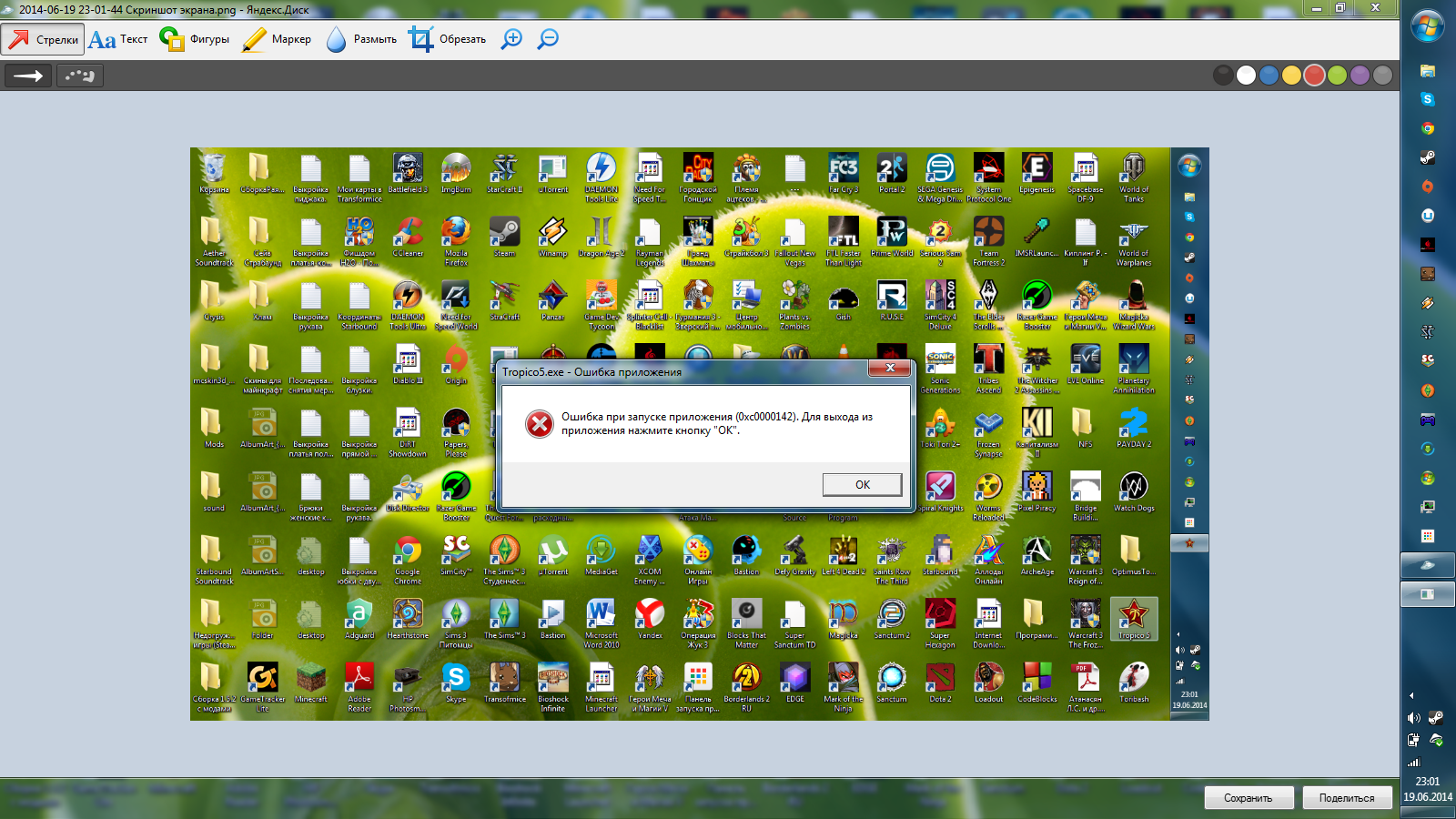
Task: Pick the red color swatch
Action: pyautogui.click(x=1315, y=76)
